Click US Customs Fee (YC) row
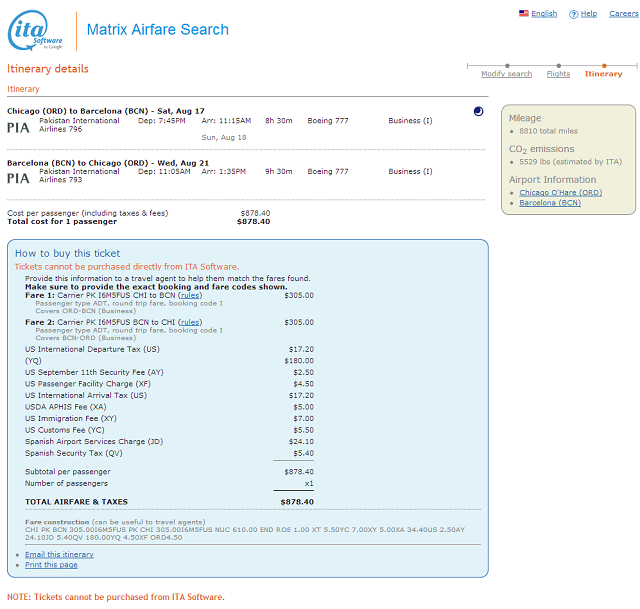 click(169, 430)
